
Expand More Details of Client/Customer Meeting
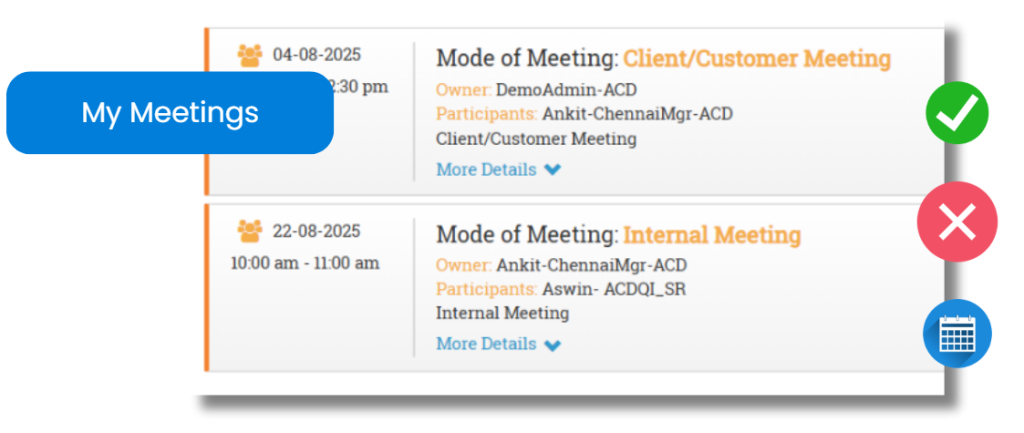pyautogui.click(x=498, y=170)
